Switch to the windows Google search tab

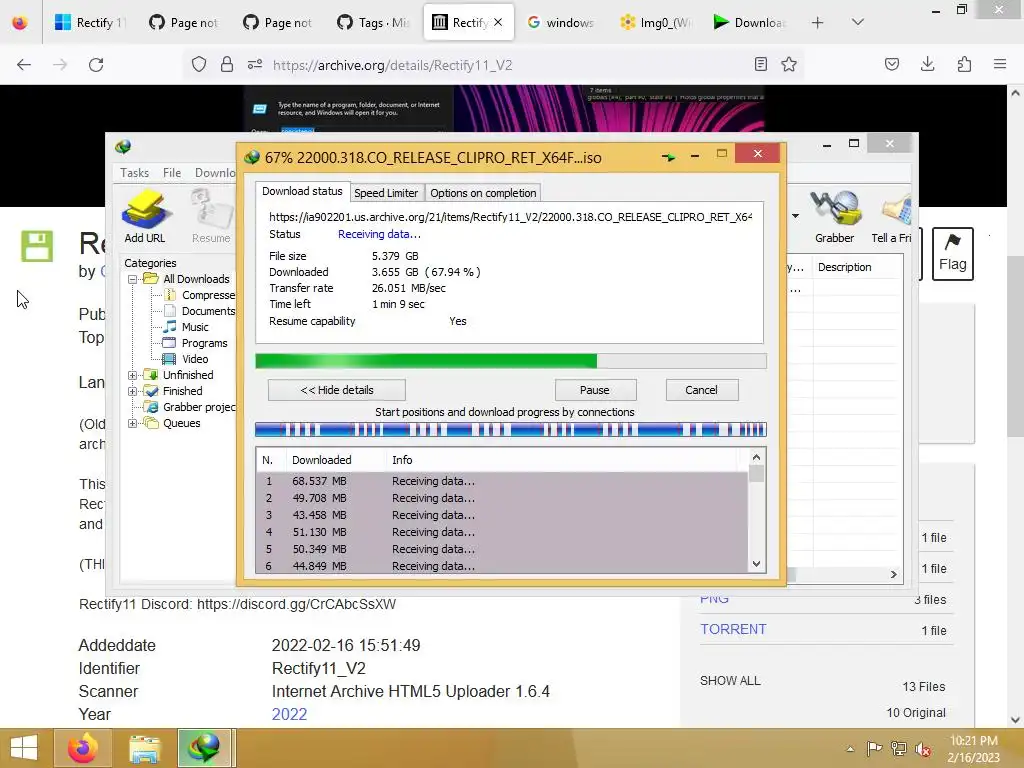point(560,23)
